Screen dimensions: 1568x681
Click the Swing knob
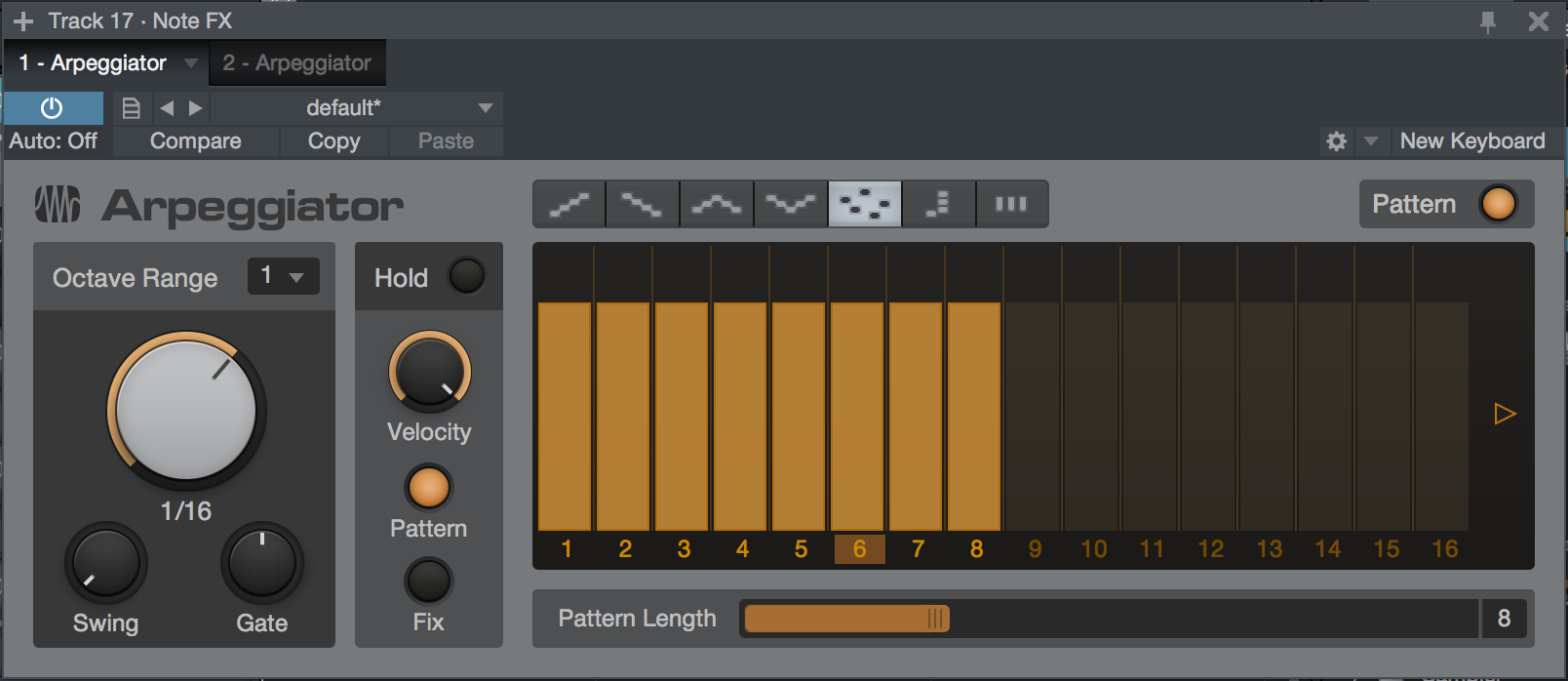click(106, 564)
